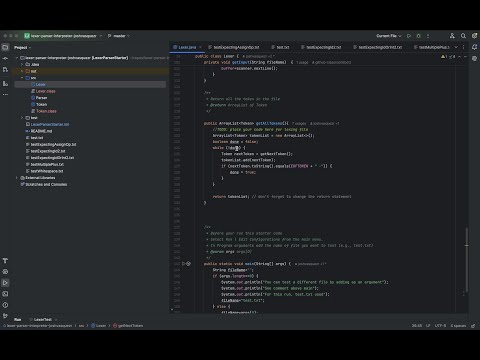Select Lexer.class file in tree

[43, 91]
